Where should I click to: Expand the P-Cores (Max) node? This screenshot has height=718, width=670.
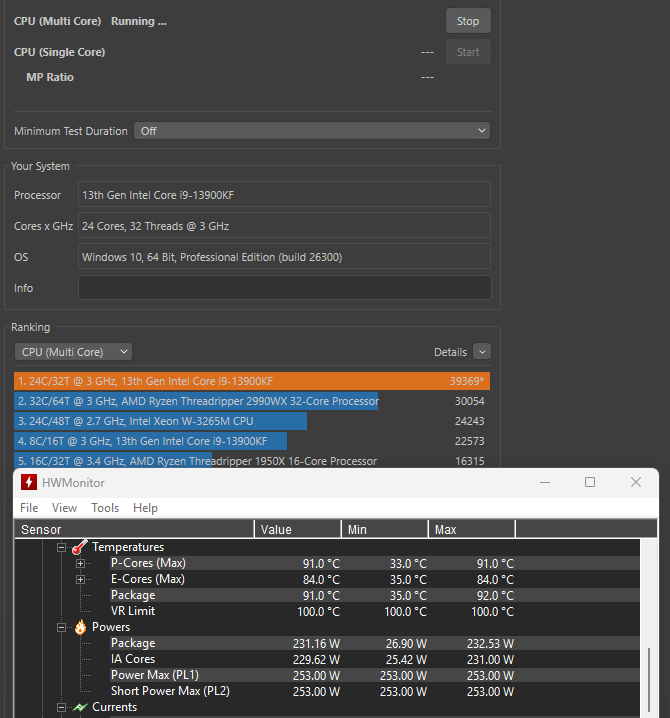click(x=80, y=563)
